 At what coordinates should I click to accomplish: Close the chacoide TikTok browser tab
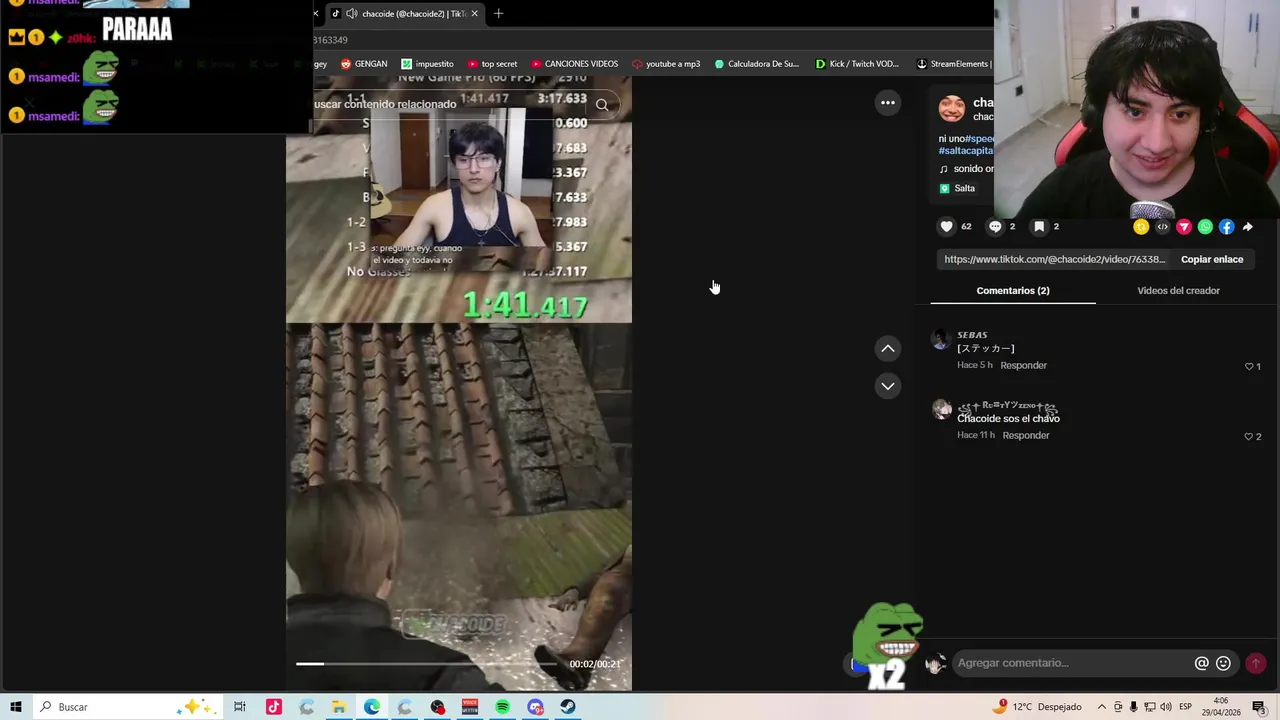point(475,13)
